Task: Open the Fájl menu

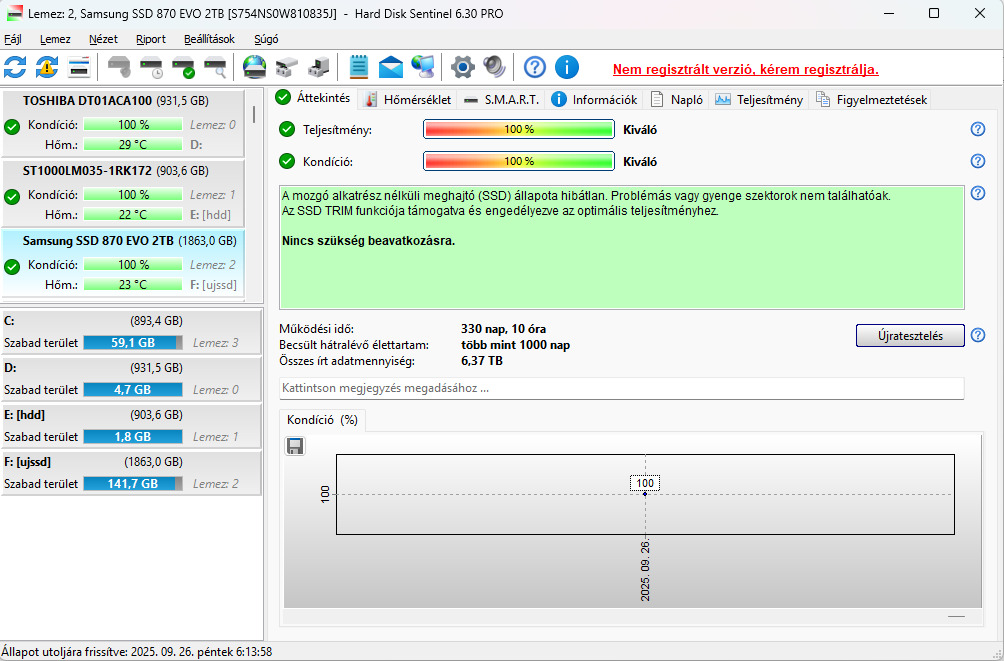Action: click(13, 39)
